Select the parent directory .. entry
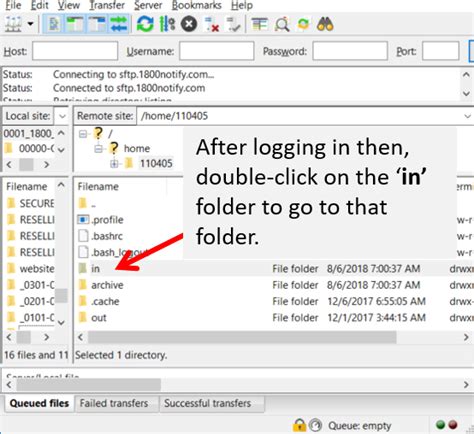Image resolution: width=474 pixels, height=434 pixels. tap(87, 203)
